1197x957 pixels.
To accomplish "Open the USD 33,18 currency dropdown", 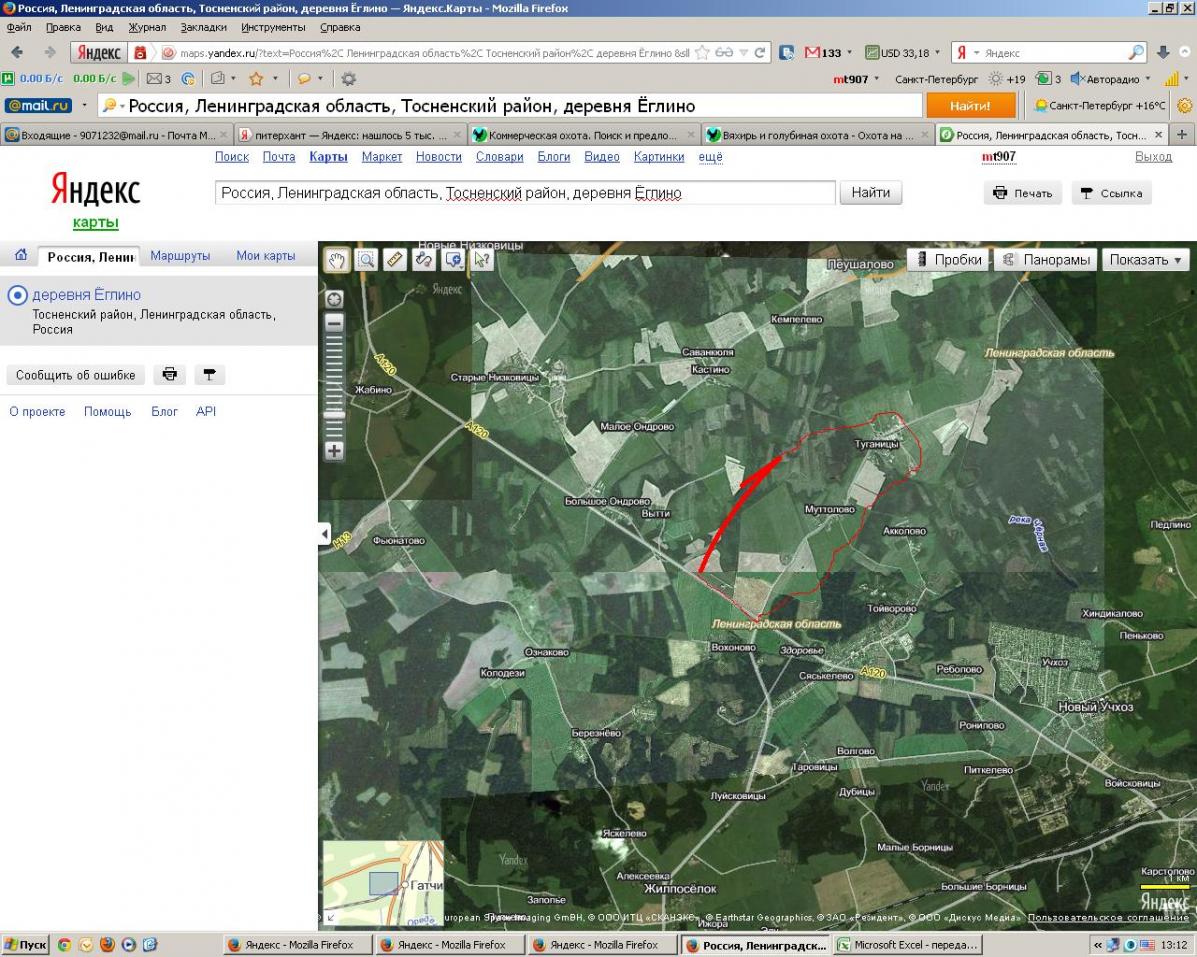I will tap(903, 53).
